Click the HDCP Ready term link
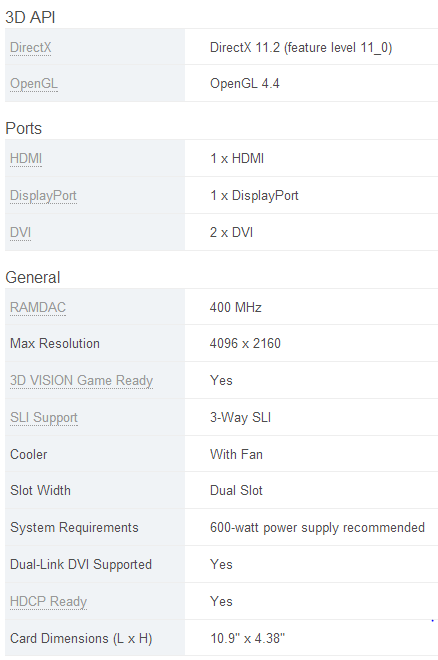 [48, 601]
